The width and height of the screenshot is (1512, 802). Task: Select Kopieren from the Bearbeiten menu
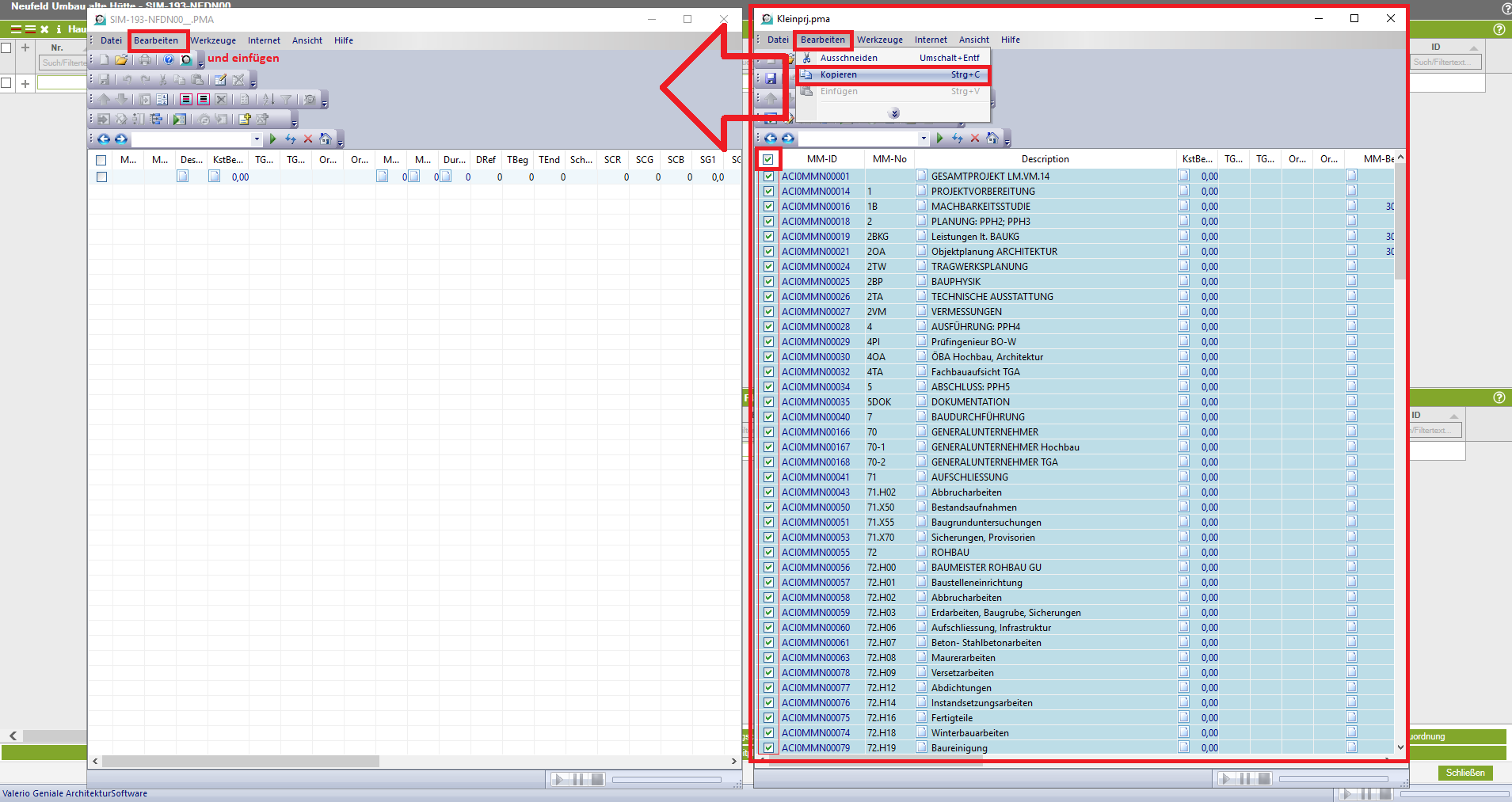[x=839, y=74]
